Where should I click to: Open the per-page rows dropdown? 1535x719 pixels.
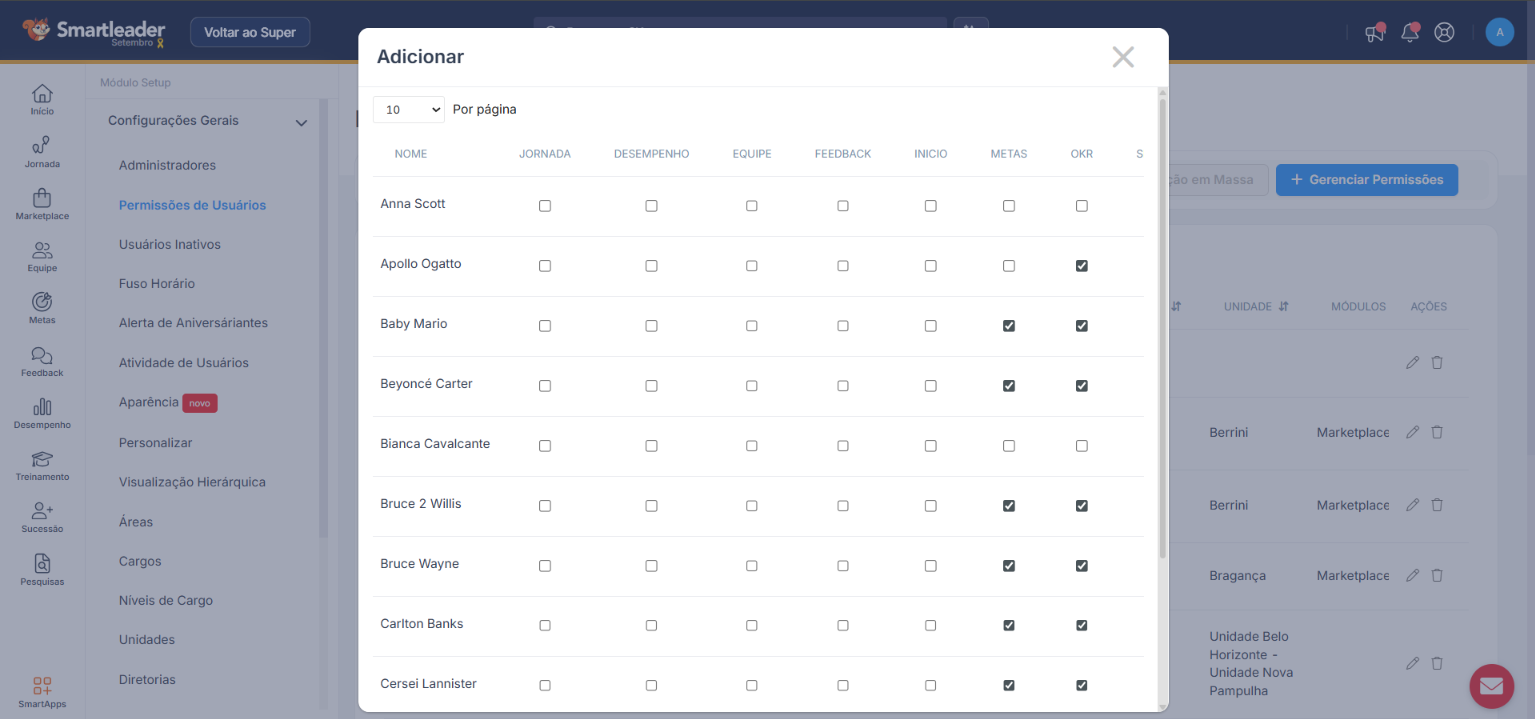(408, 110)
